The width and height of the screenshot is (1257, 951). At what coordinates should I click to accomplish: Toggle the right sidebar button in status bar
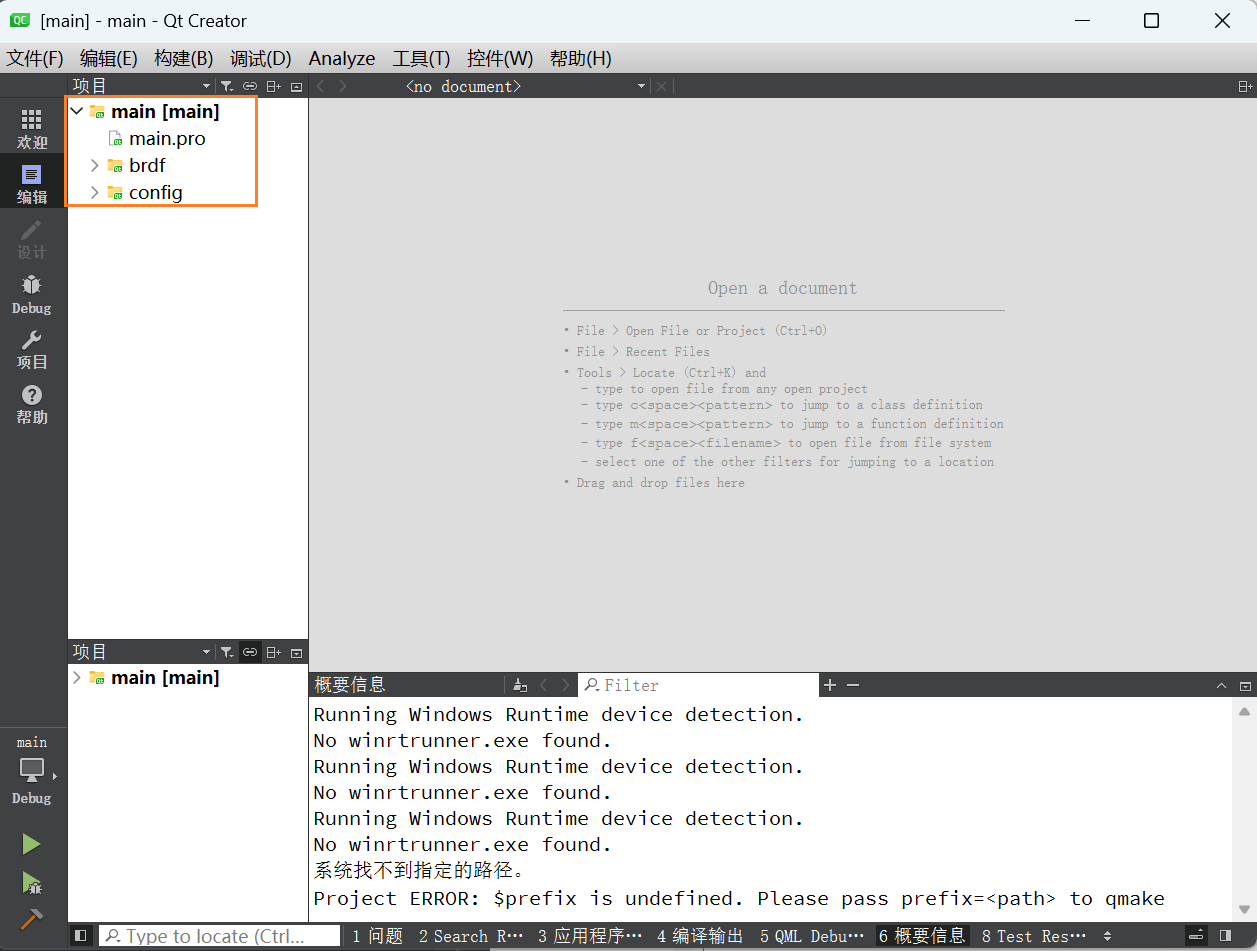(1225, 936)
